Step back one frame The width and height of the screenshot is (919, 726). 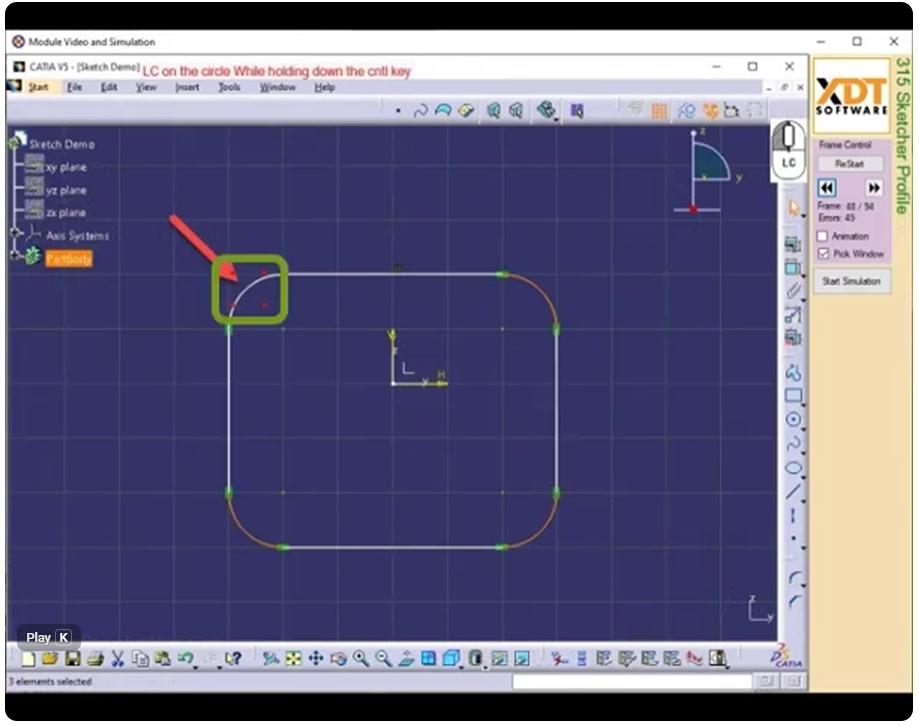click(827, 188)
